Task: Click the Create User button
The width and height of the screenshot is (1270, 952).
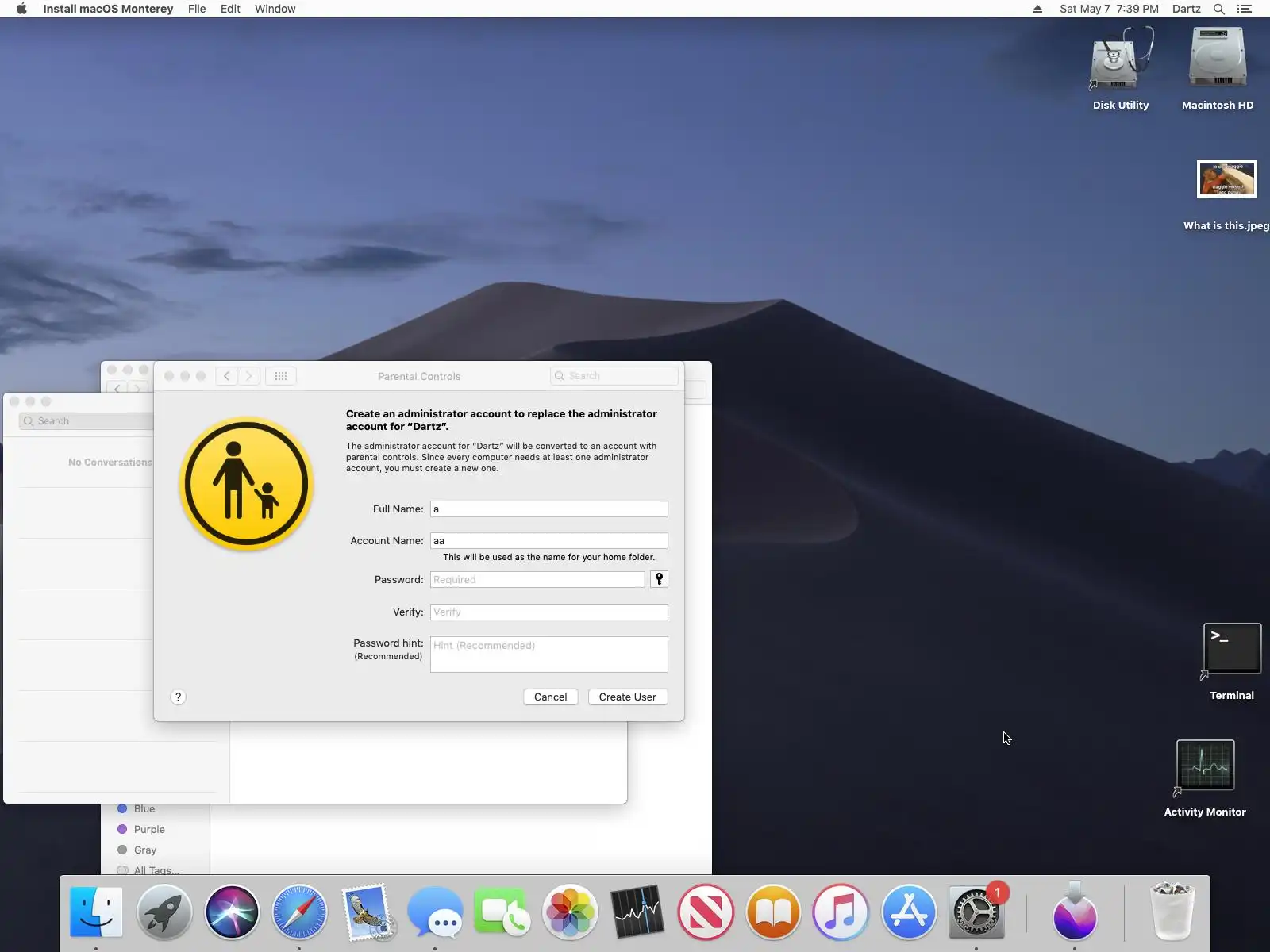Action: 628,697
